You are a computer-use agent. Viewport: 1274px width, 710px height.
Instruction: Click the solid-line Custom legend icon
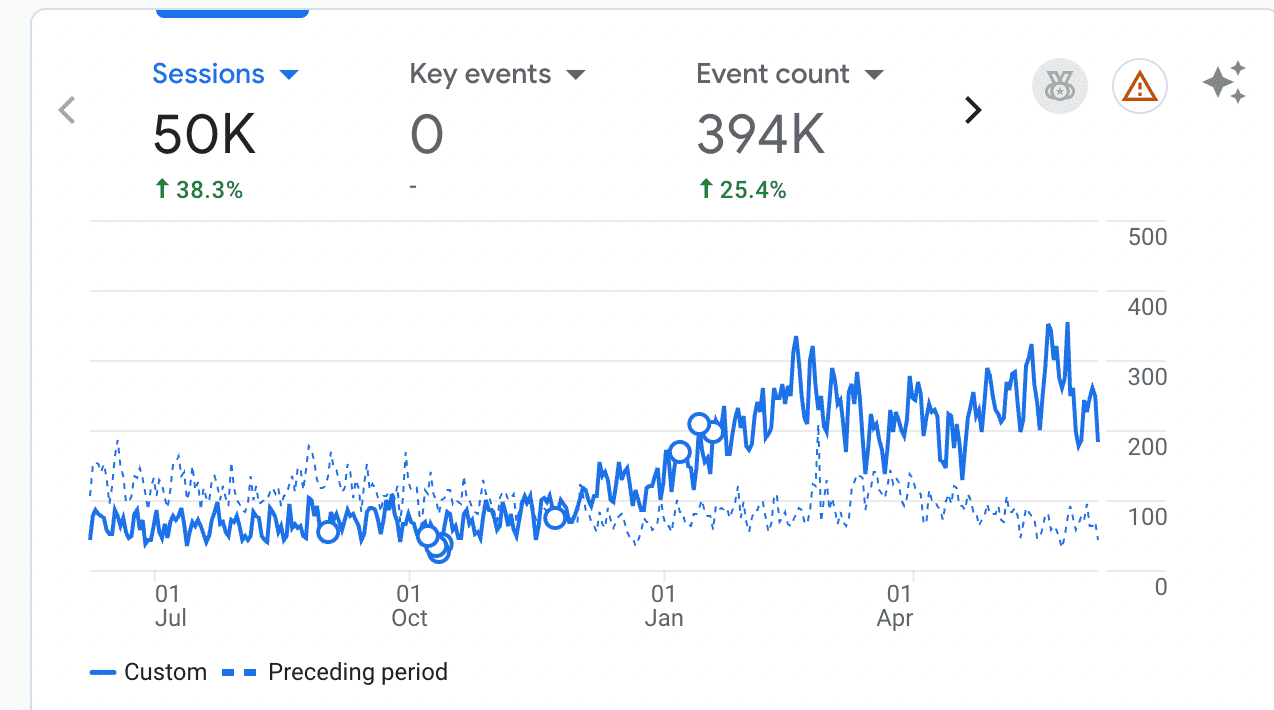[102, 672]
